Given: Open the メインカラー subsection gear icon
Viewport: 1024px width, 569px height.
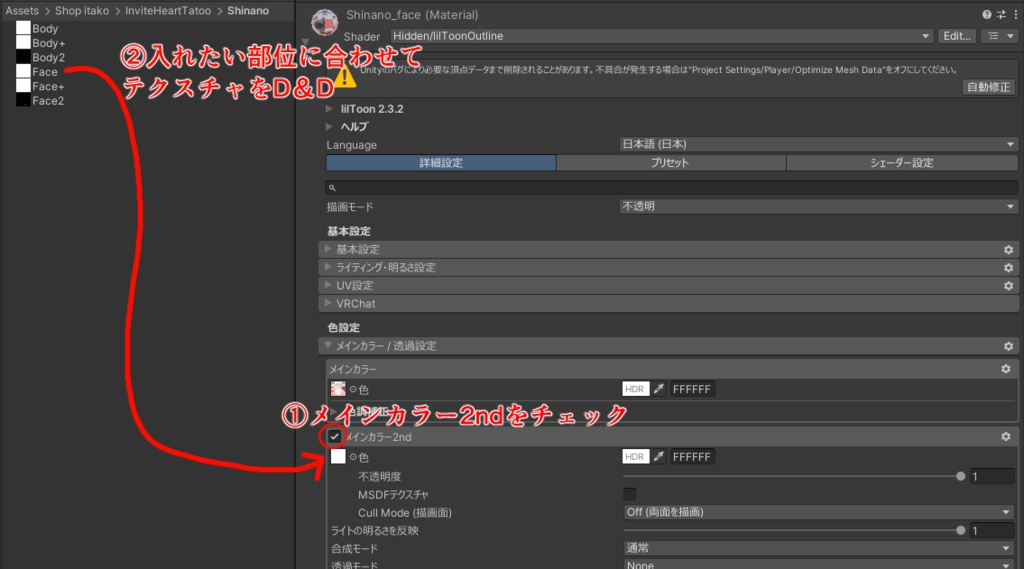Looking at the screenshot, I should [1006, 369].
